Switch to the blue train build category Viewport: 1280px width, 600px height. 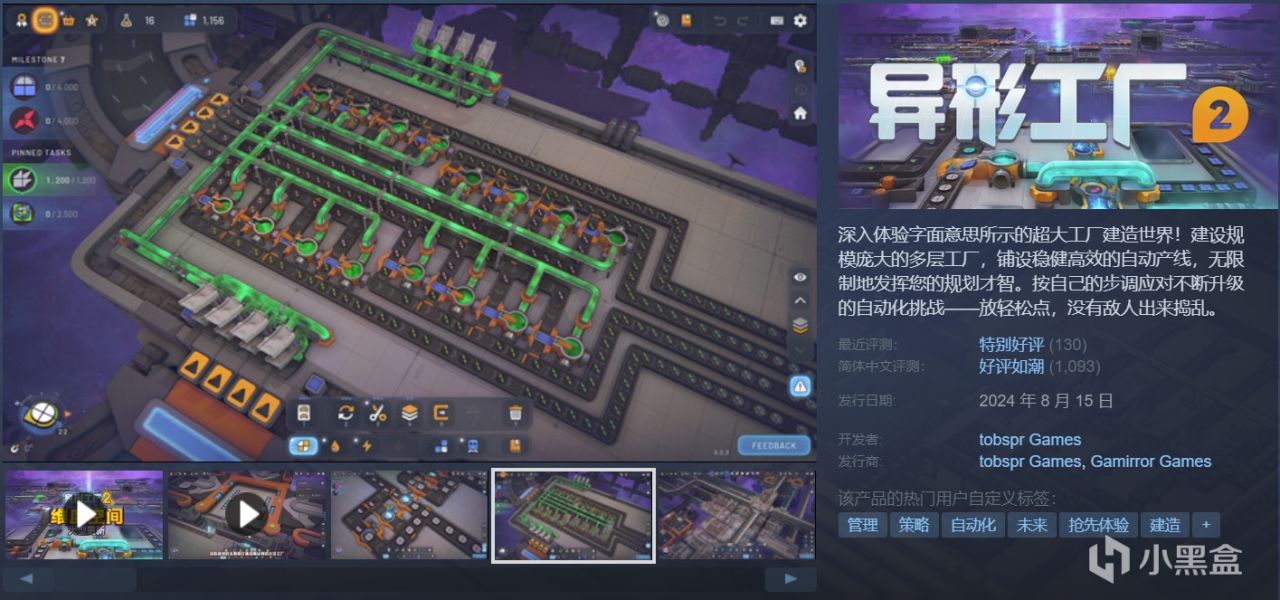(471, 446)
